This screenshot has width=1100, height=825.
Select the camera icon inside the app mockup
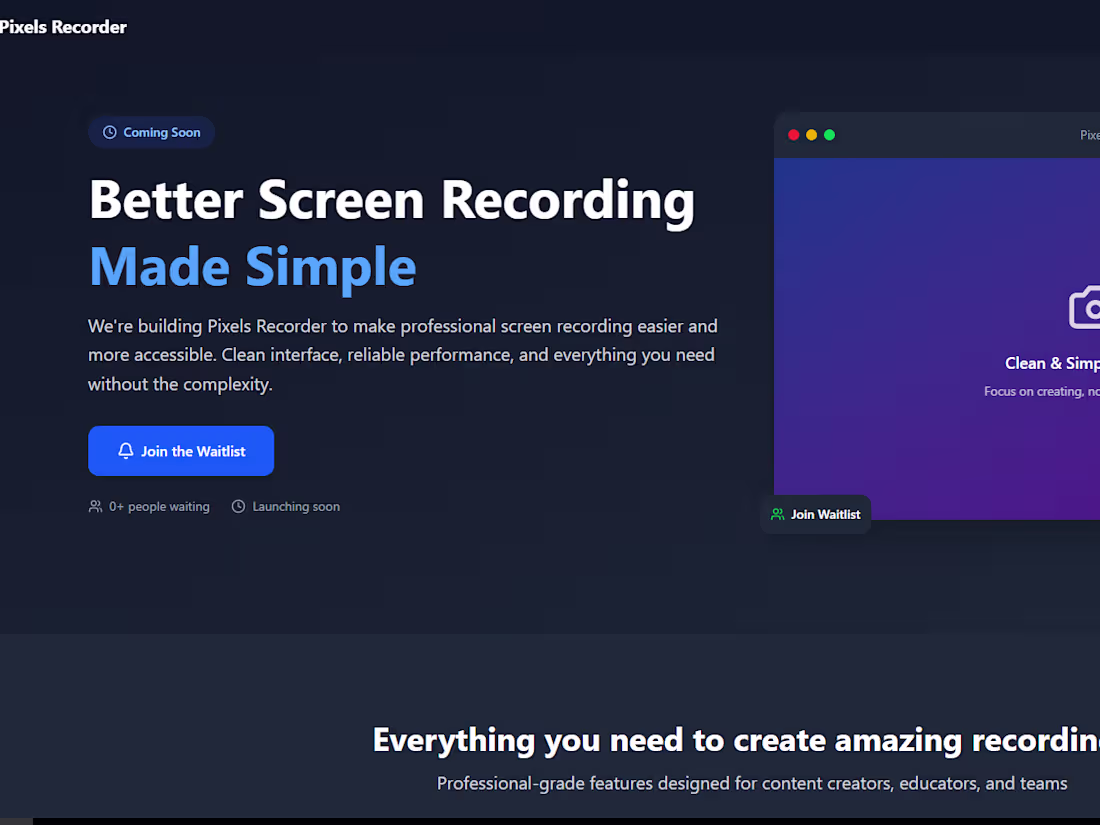point(1088,307)
